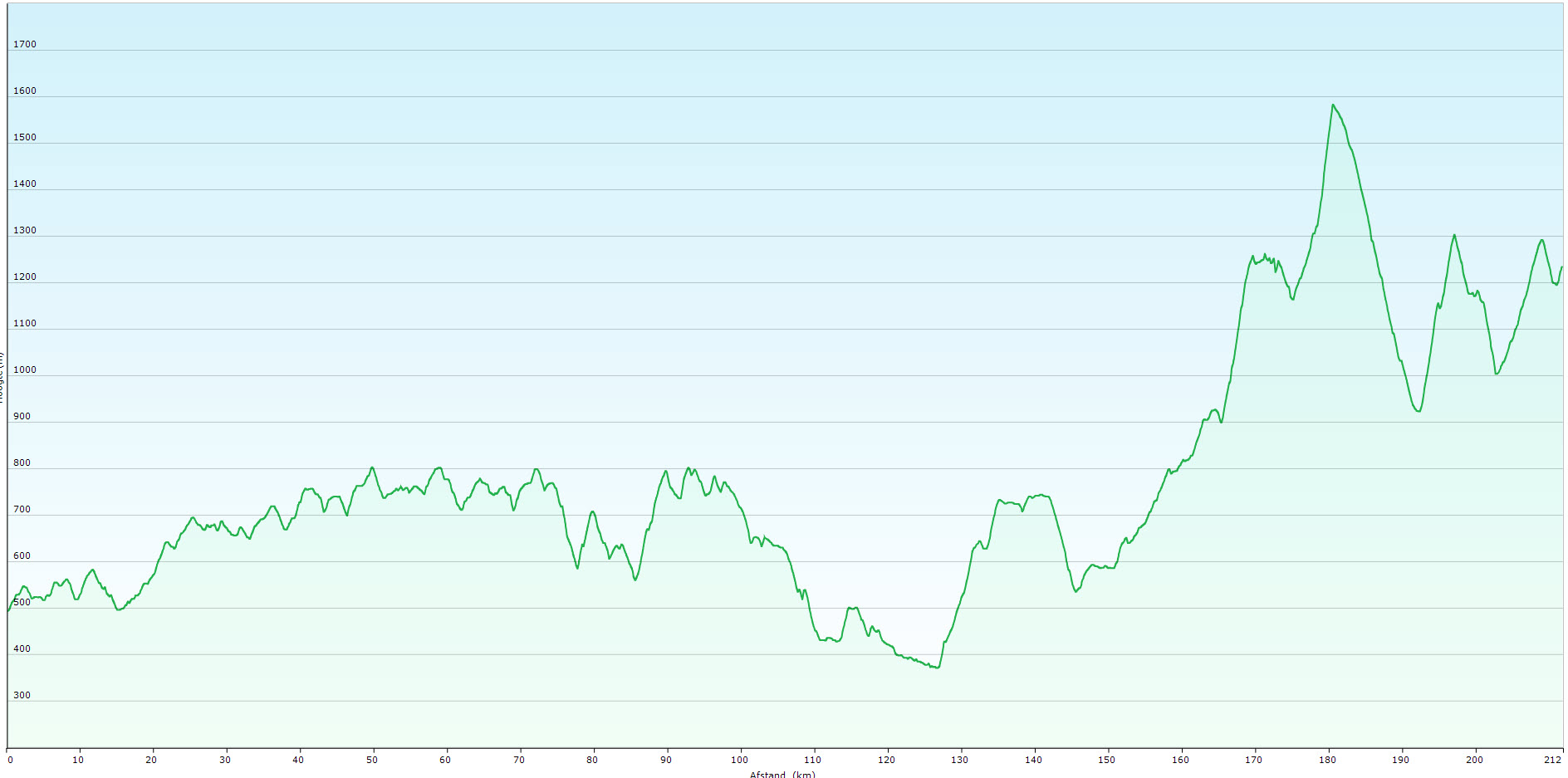This screenshot has width=1568, height=778.
Task: Select the profile start point at km 0
Action: point(8,610)
